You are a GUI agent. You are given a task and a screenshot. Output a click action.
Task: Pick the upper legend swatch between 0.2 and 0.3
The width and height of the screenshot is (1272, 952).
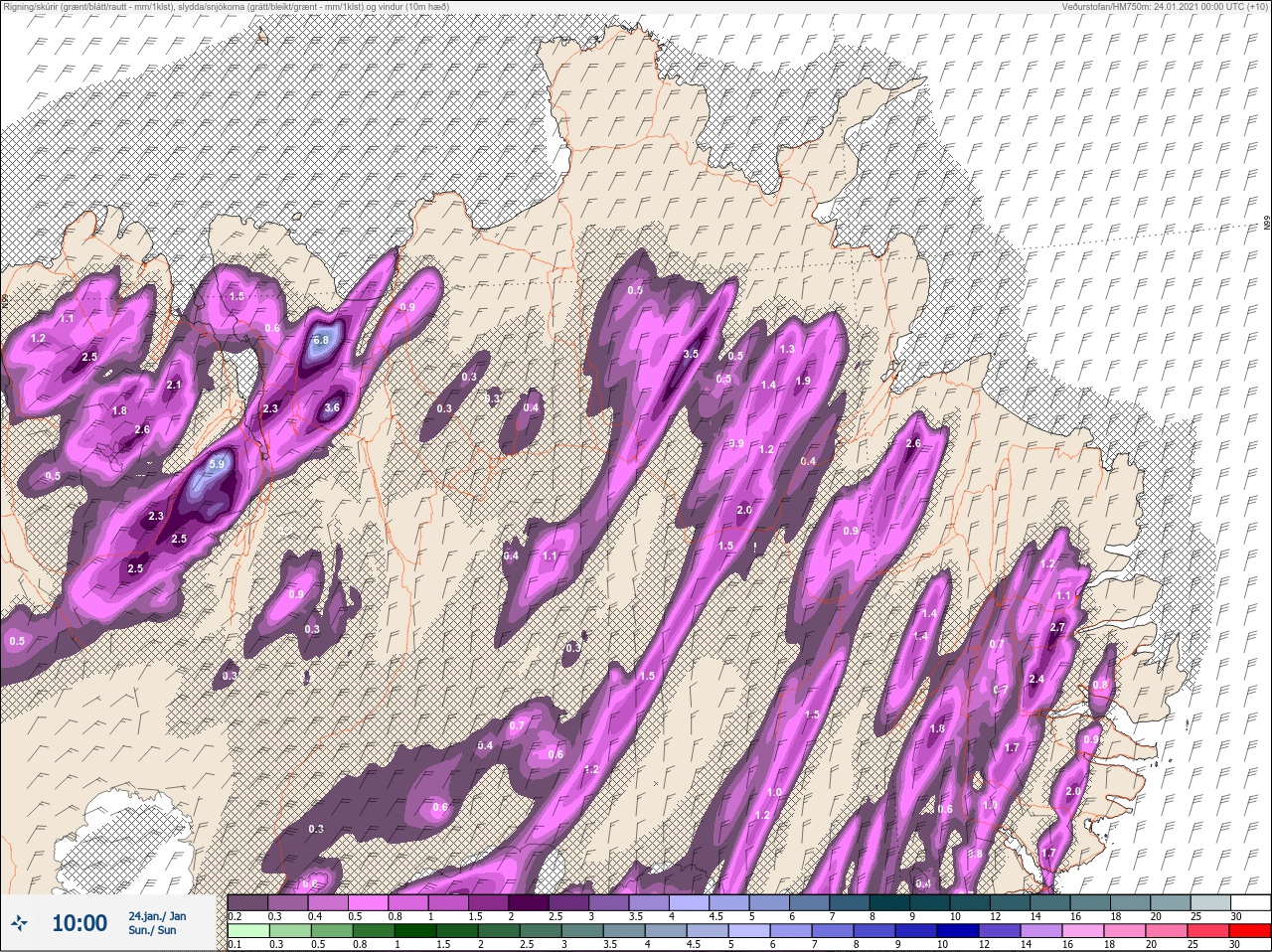tap(248, 902)
